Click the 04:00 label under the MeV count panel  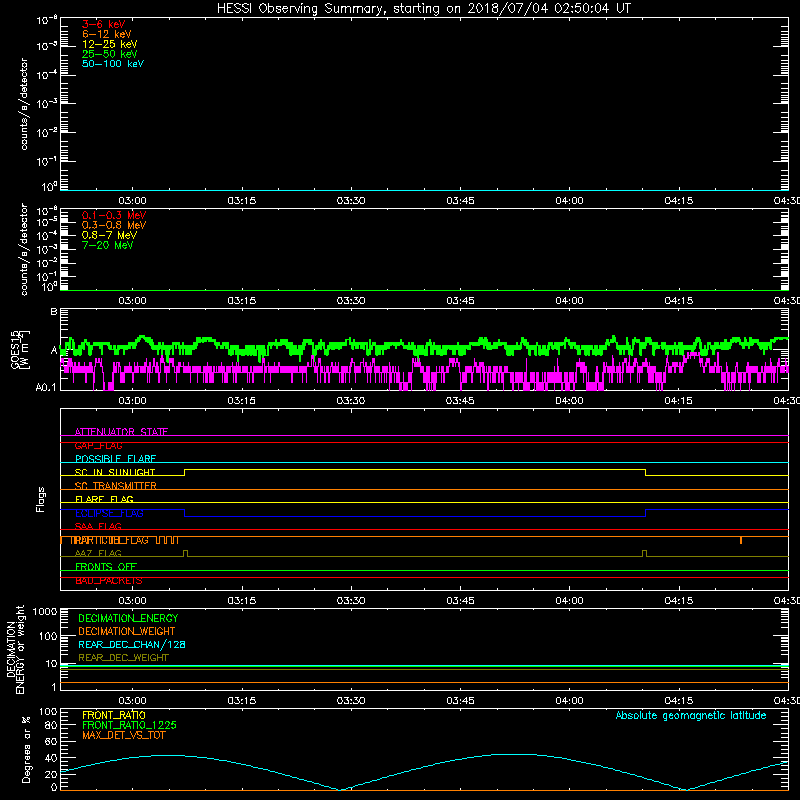click(569, 301)
